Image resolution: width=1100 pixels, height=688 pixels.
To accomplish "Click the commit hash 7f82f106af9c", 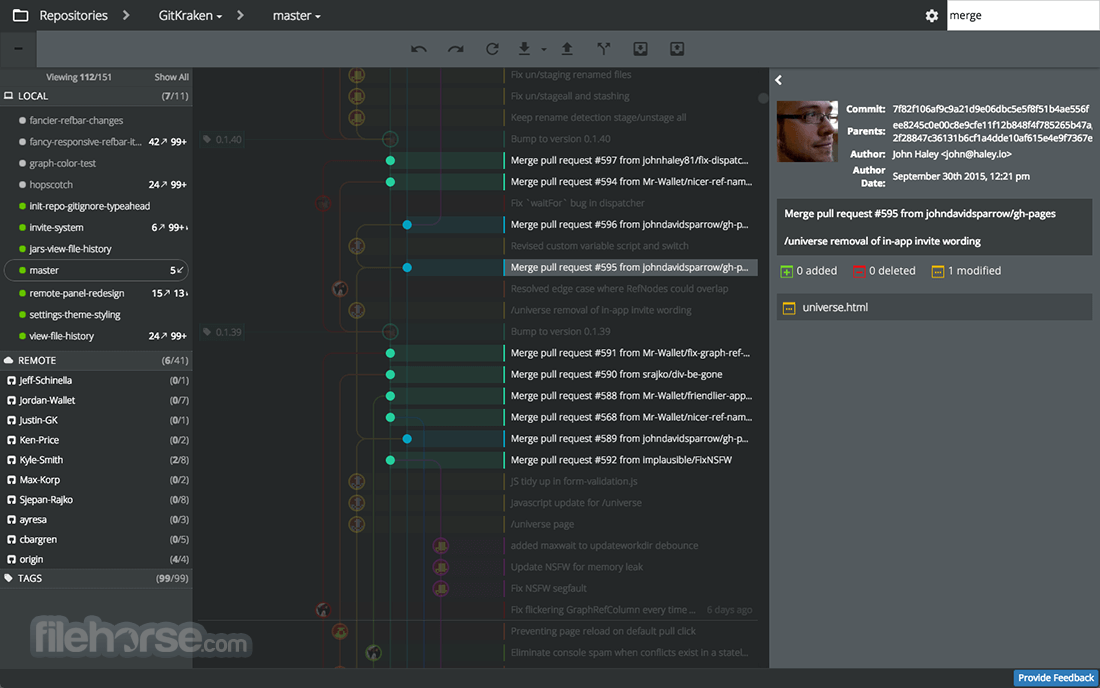I will (x=991, y=109).
